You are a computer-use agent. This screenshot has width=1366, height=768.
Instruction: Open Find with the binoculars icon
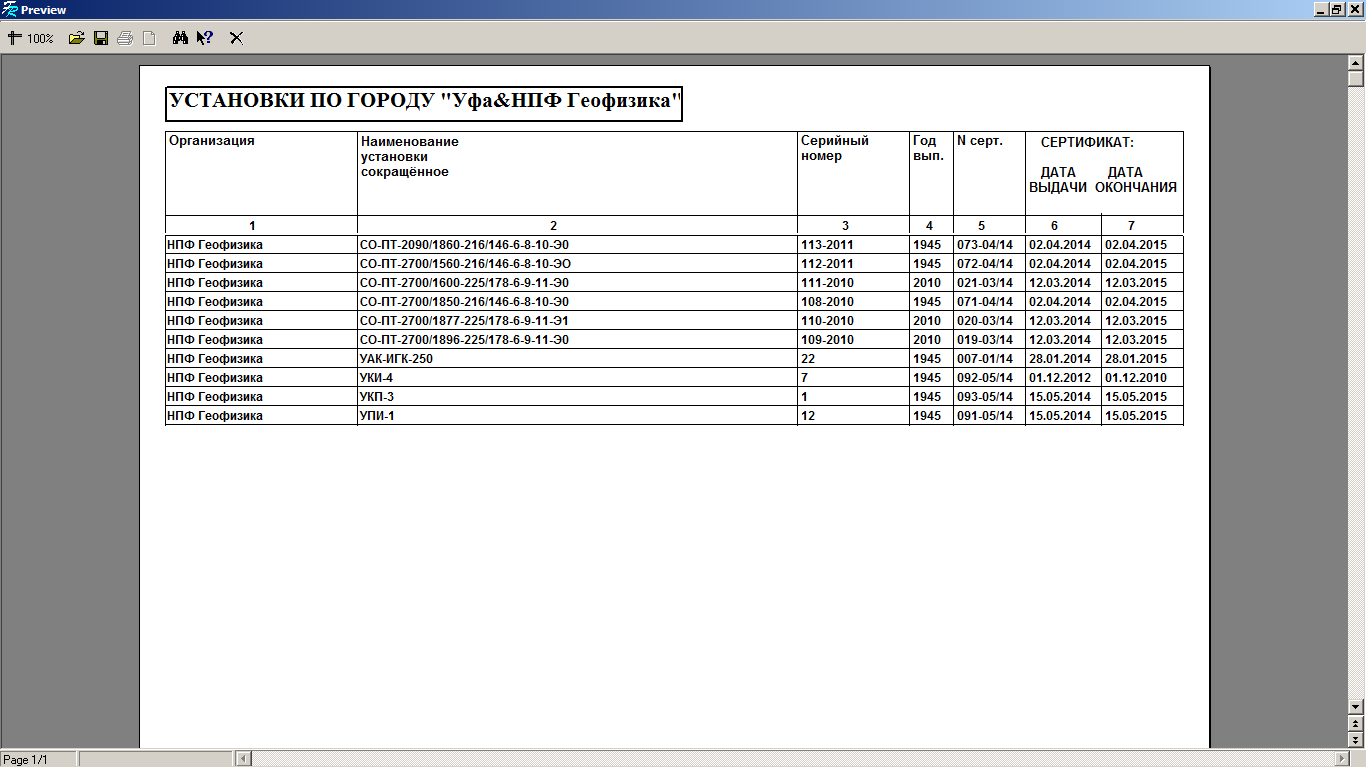click(181, 38)
